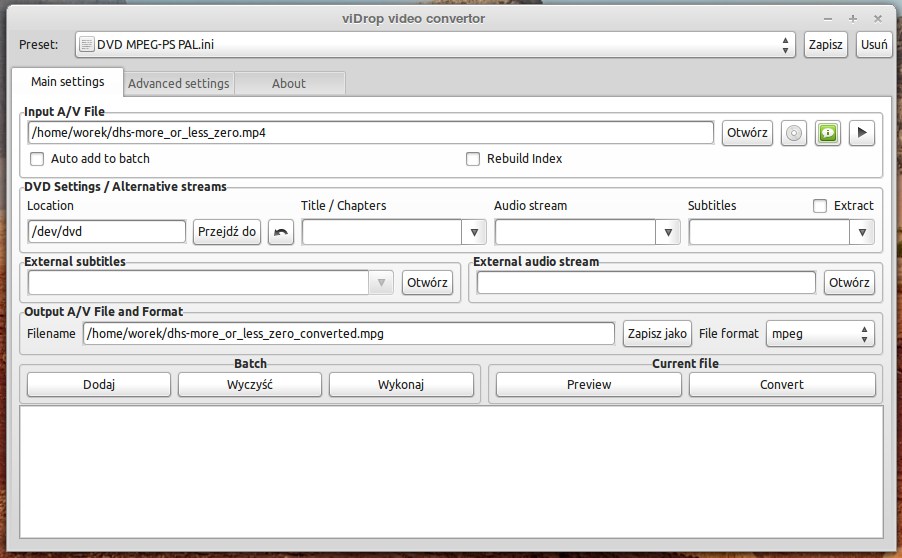Screen dimensions: 902x558
Task: Close the viDrop window
Action: point(878,19)
